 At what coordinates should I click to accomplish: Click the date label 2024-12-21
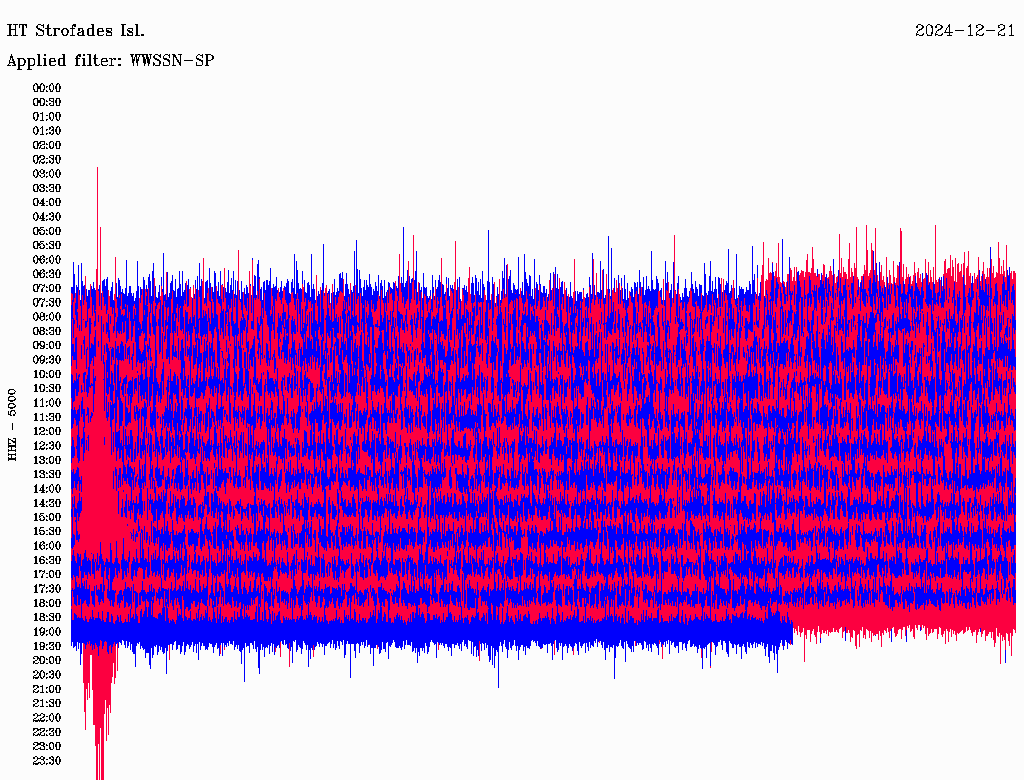(x=965, y=31)
